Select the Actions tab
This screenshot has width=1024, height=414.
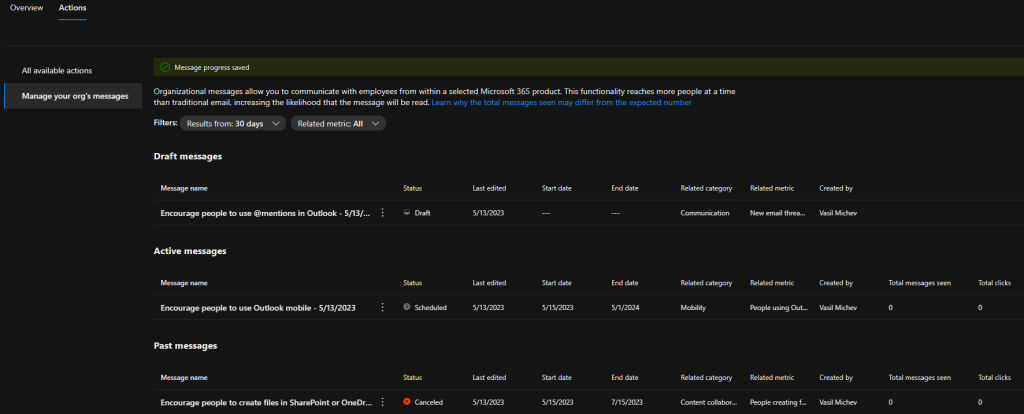72,8
